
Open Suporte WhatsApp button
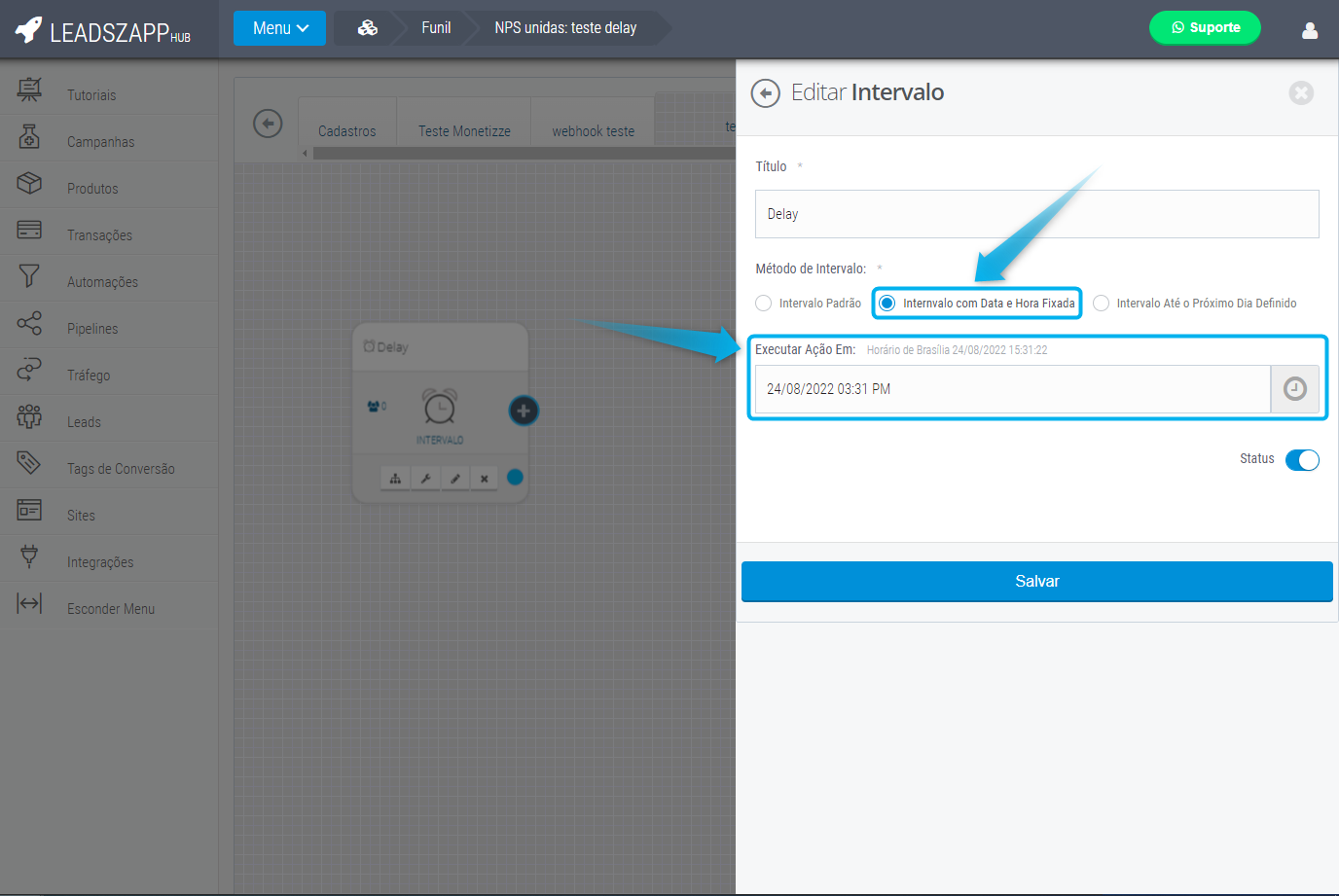click(x=1205, y=28)
